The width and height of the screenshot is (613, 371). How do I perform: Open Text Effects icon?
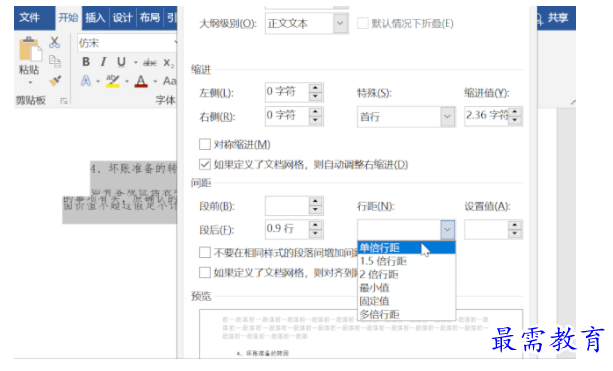pyautogui.click(x=86, y=81)
